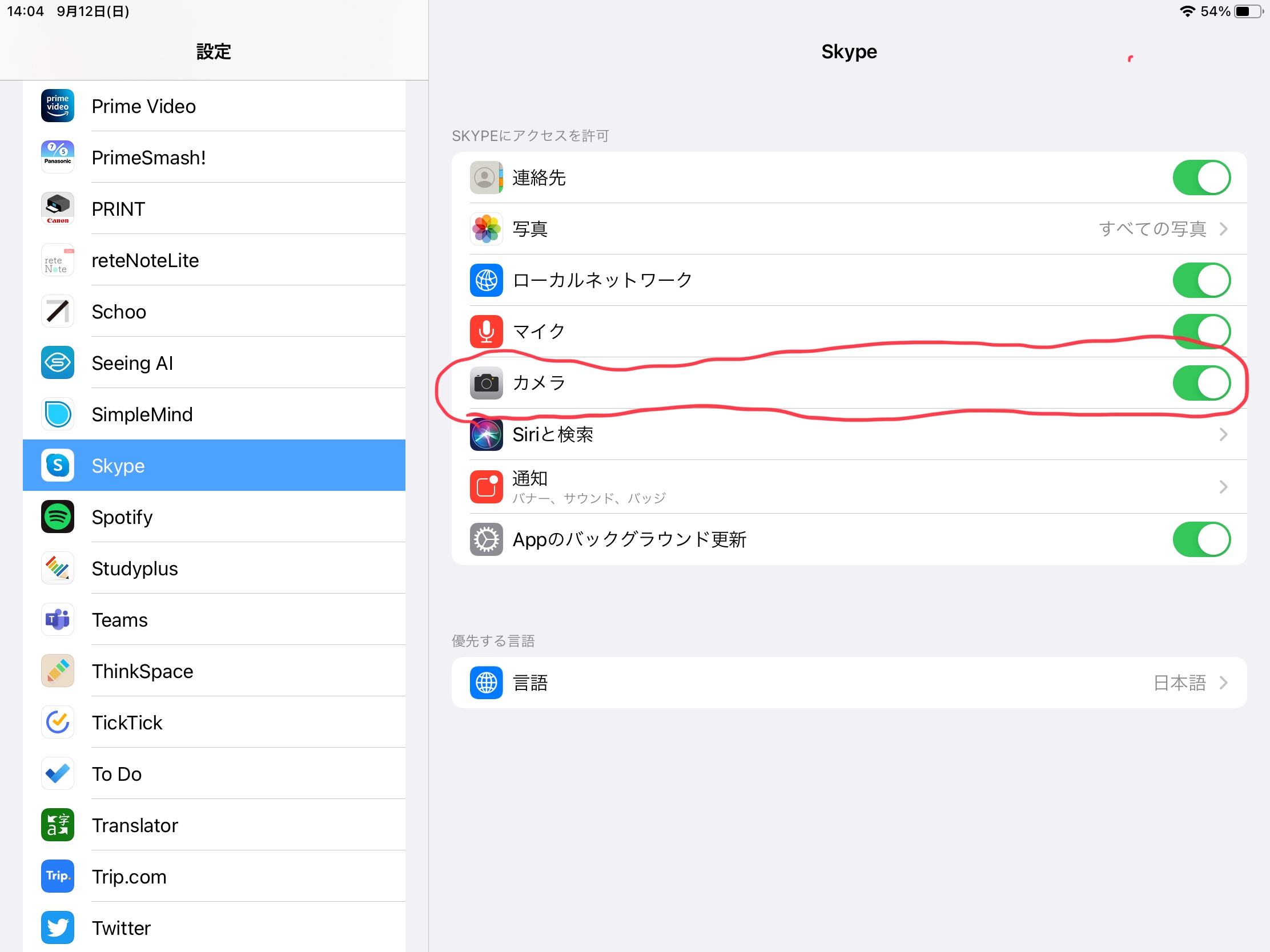Open Twitter settings entry

pos(214,927)
